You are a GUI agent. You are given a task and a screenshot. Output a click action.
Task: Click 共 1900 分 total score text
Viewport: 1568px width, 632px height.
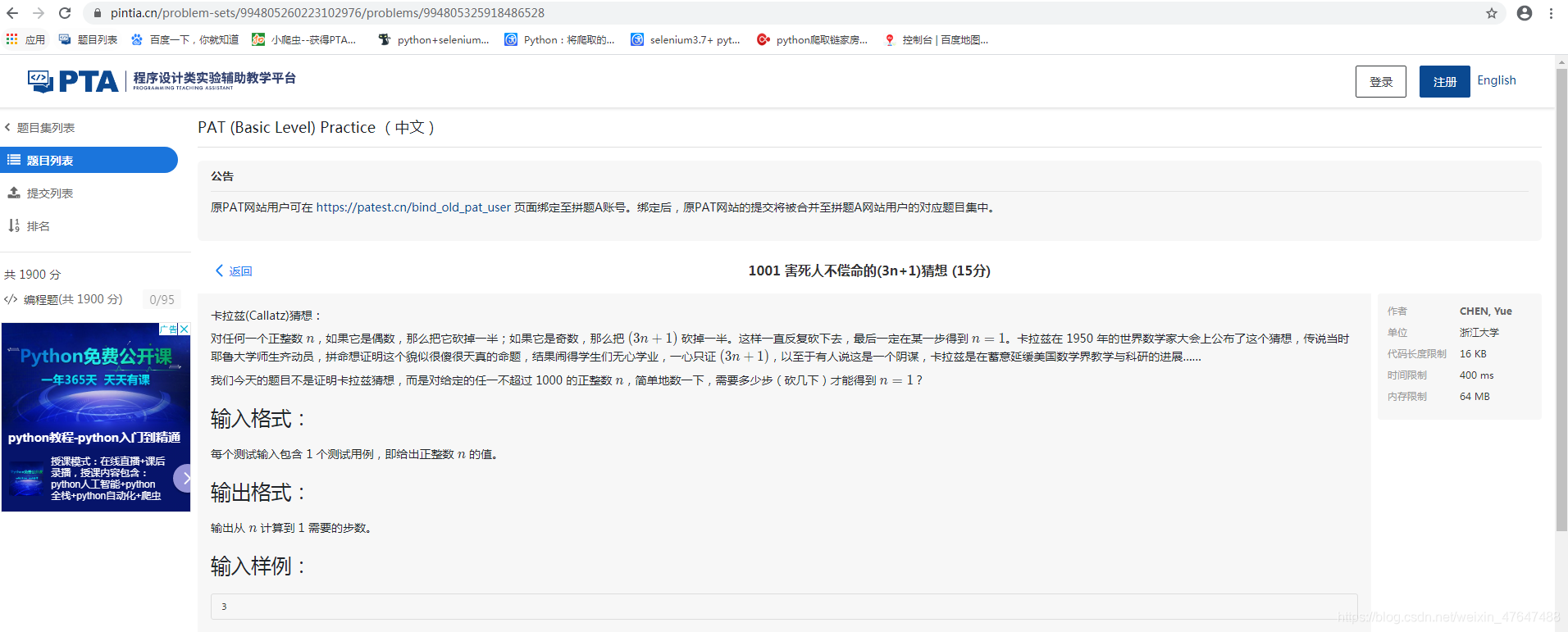click(33, 275)
